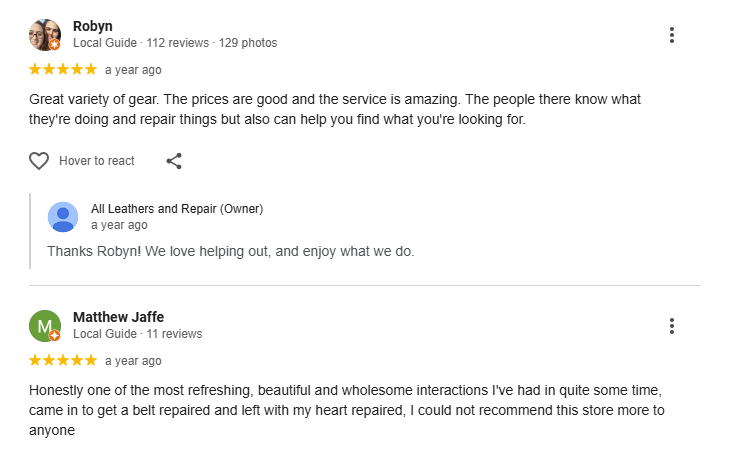Viewport: 734px width, 461px height.
Task: Click "All Leathers and Repair (Owner)" name
Action: click(177, 209)
